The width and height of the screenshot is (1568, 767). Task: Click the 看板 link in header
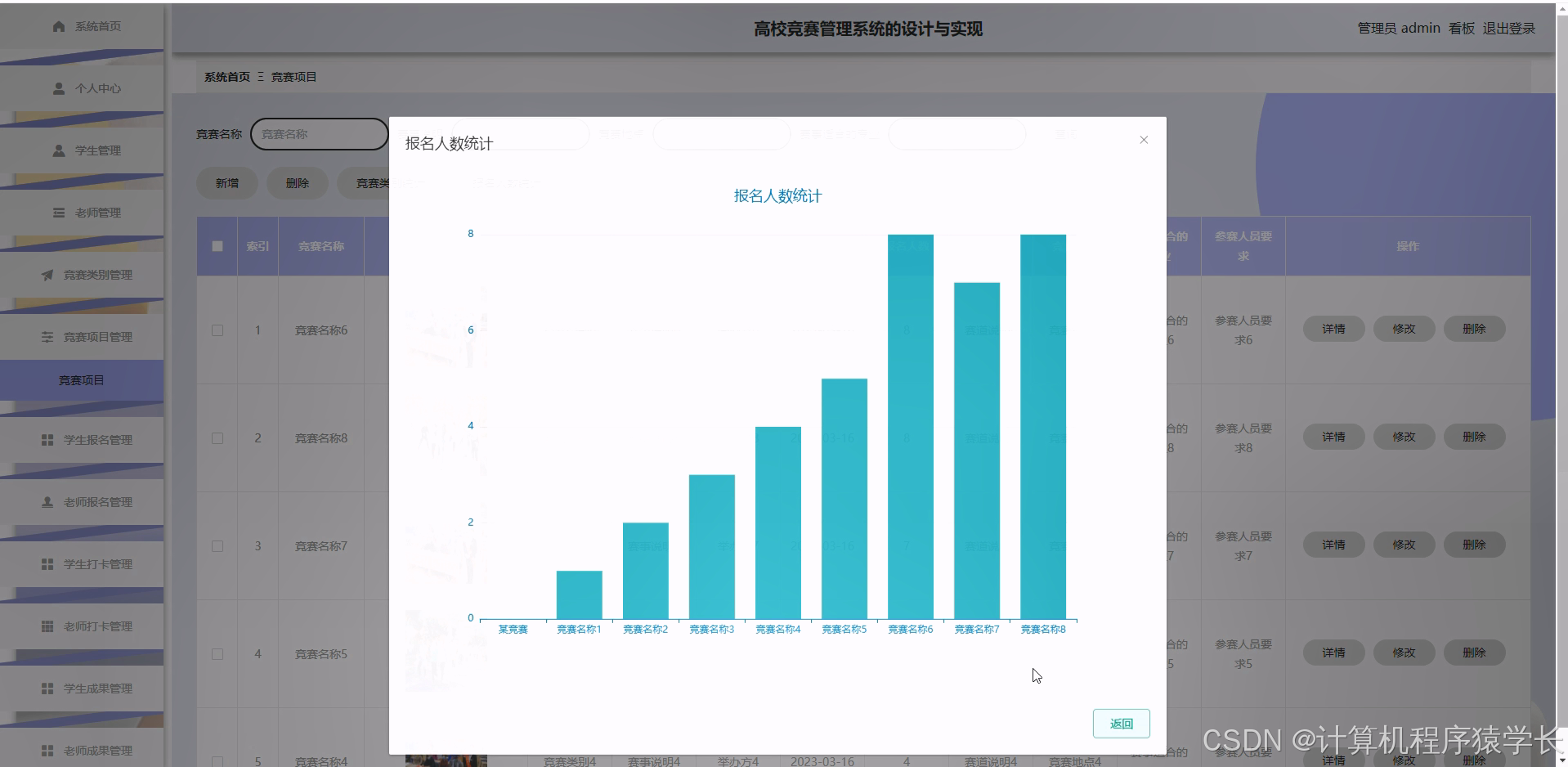click(1461, 29)
